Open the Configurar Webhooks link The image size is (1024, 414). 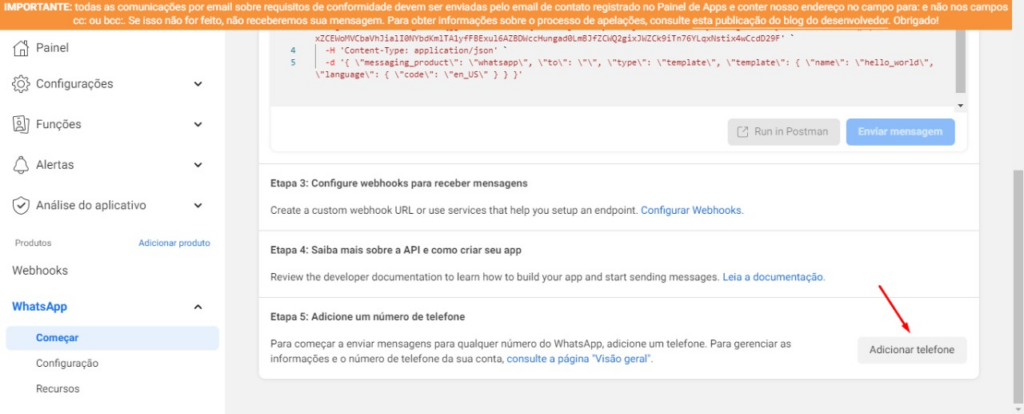(692, 211)
